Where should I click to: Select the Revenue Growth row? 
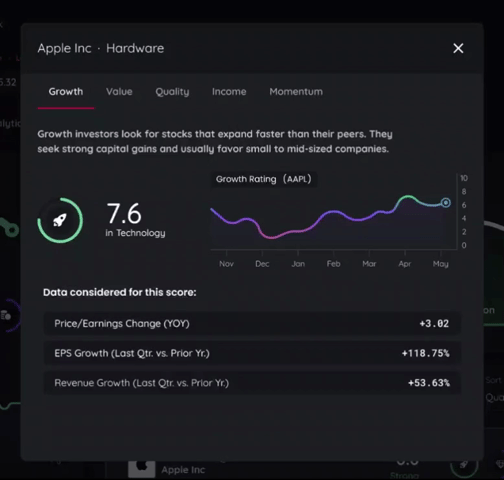(x=252, y=383)
